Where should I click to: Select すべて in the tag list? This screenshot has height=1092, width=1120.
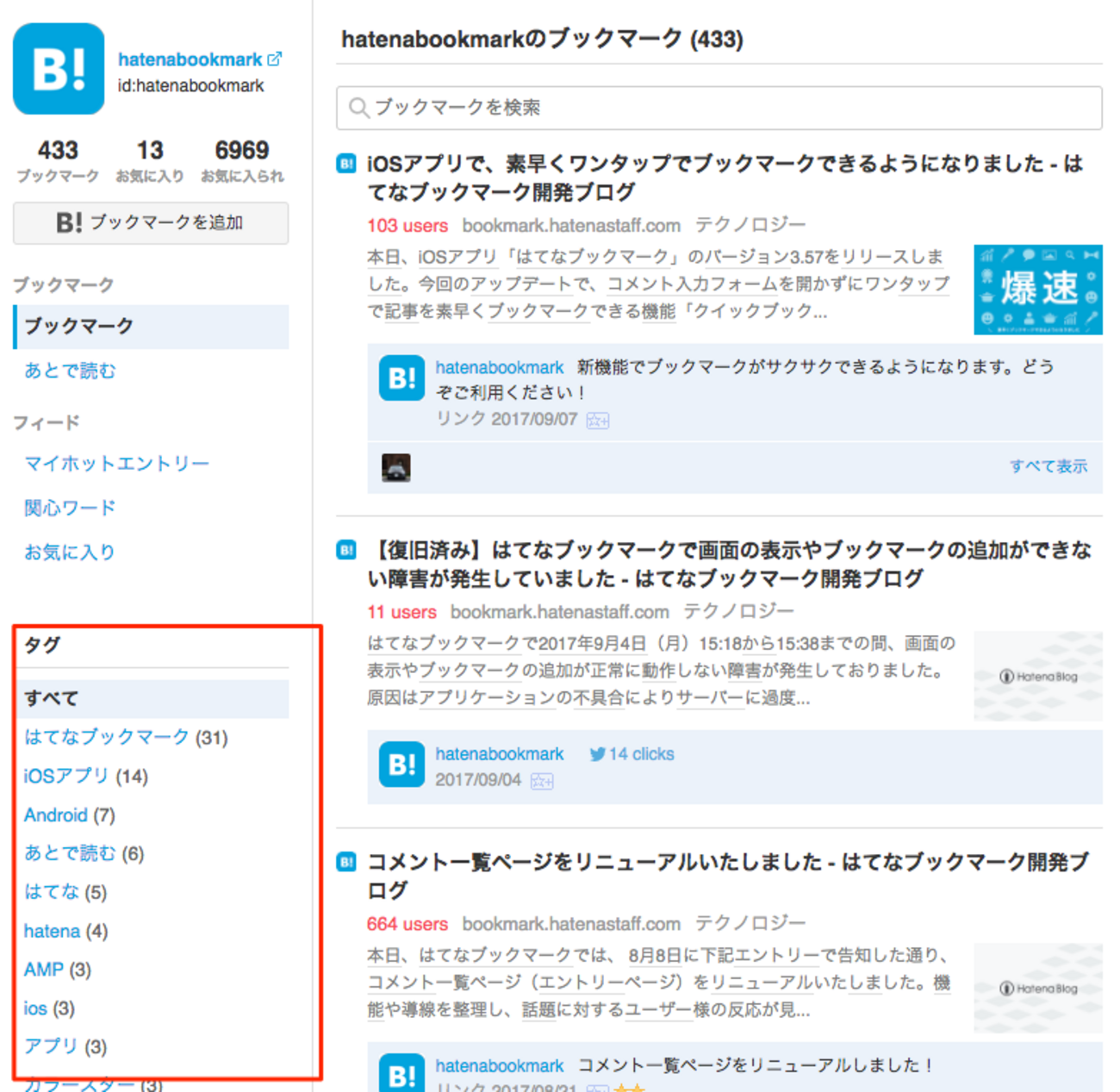[153, 699]
